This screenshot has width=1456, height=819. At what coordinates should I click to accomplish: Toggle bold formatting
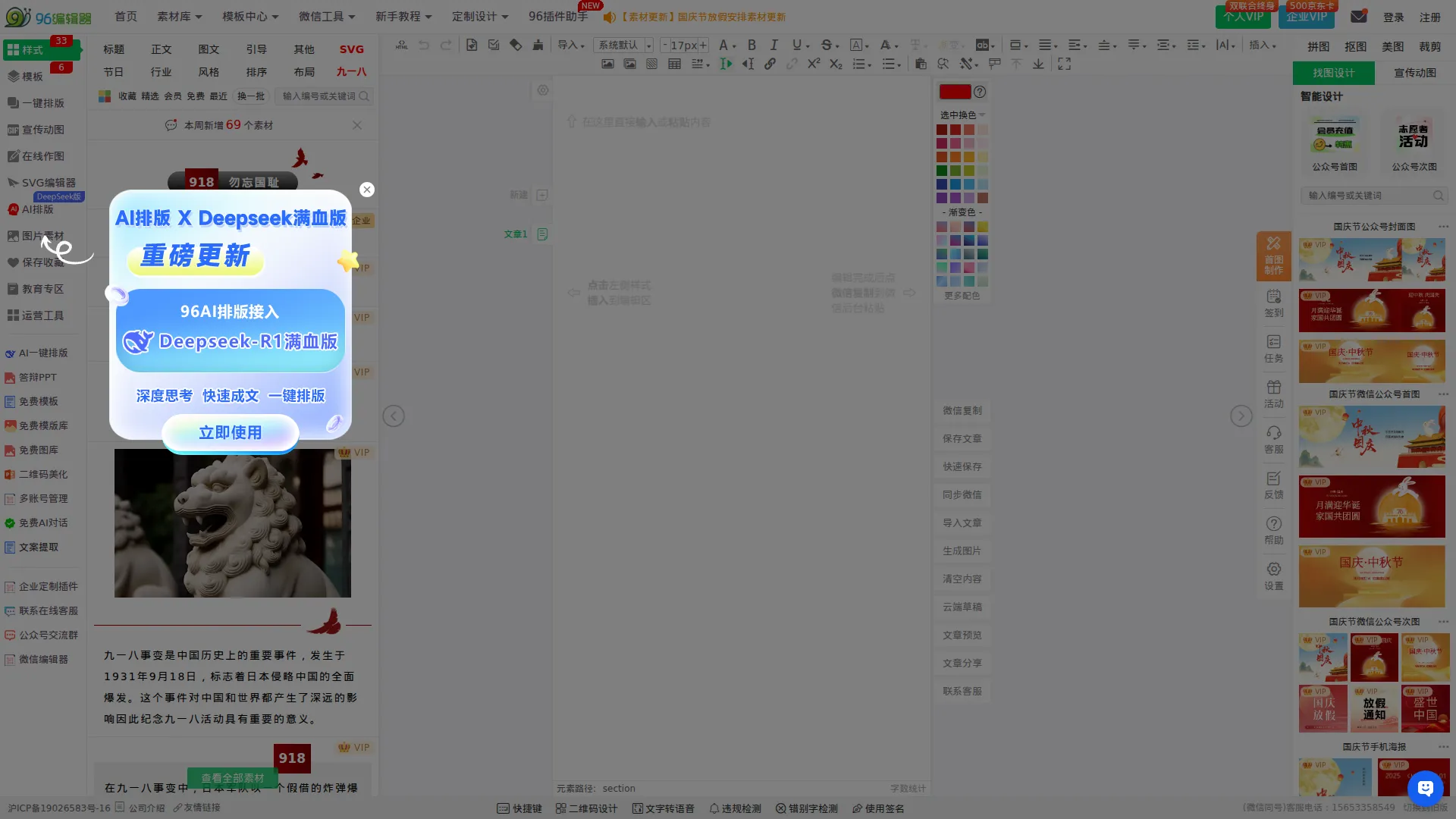coord(752,45)
